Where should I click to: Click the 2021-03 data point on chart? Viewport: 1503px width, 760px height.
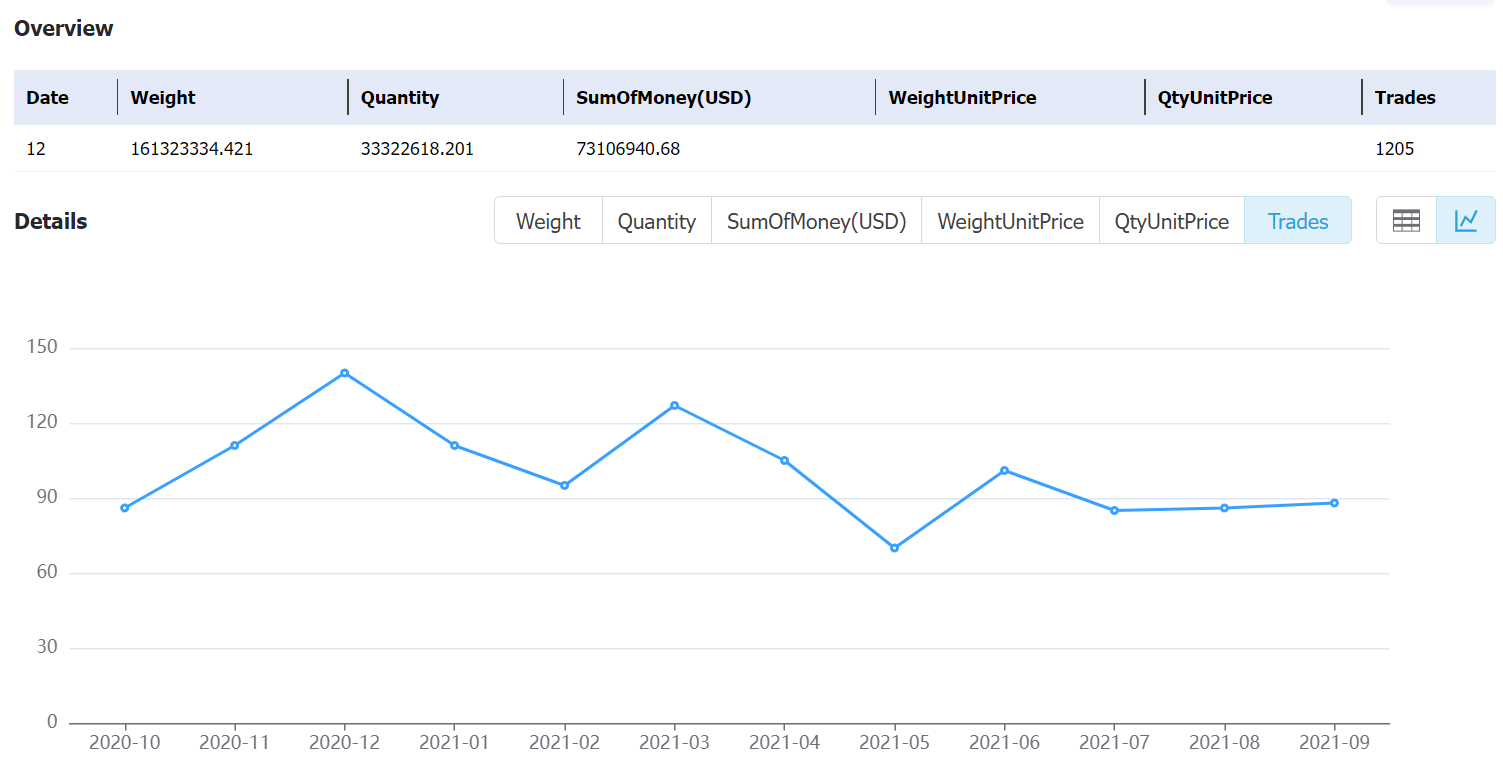(x=675, y=405)
